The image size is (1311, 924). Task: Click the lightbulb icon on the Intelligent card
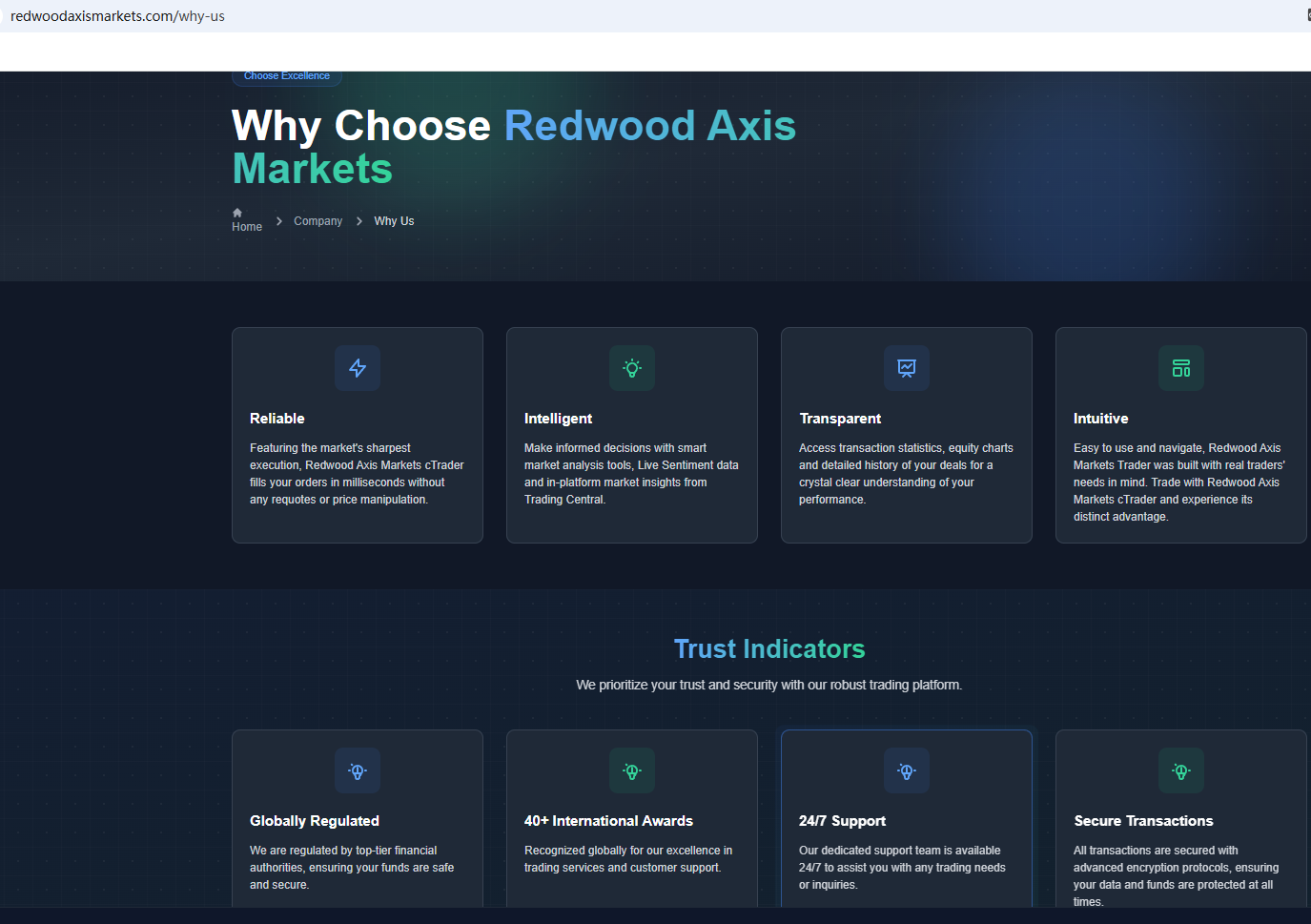tap(632, 368)
